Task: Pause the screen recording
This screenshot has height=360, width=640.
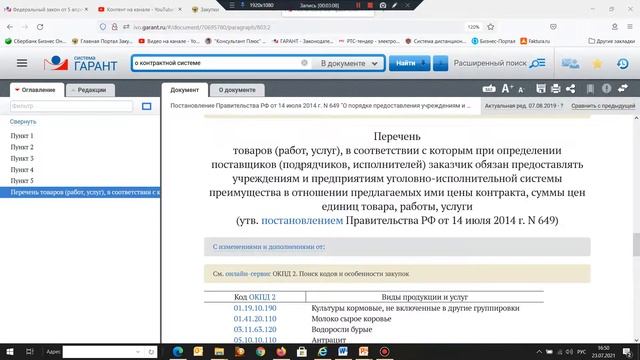Action: tap(358, 5)
